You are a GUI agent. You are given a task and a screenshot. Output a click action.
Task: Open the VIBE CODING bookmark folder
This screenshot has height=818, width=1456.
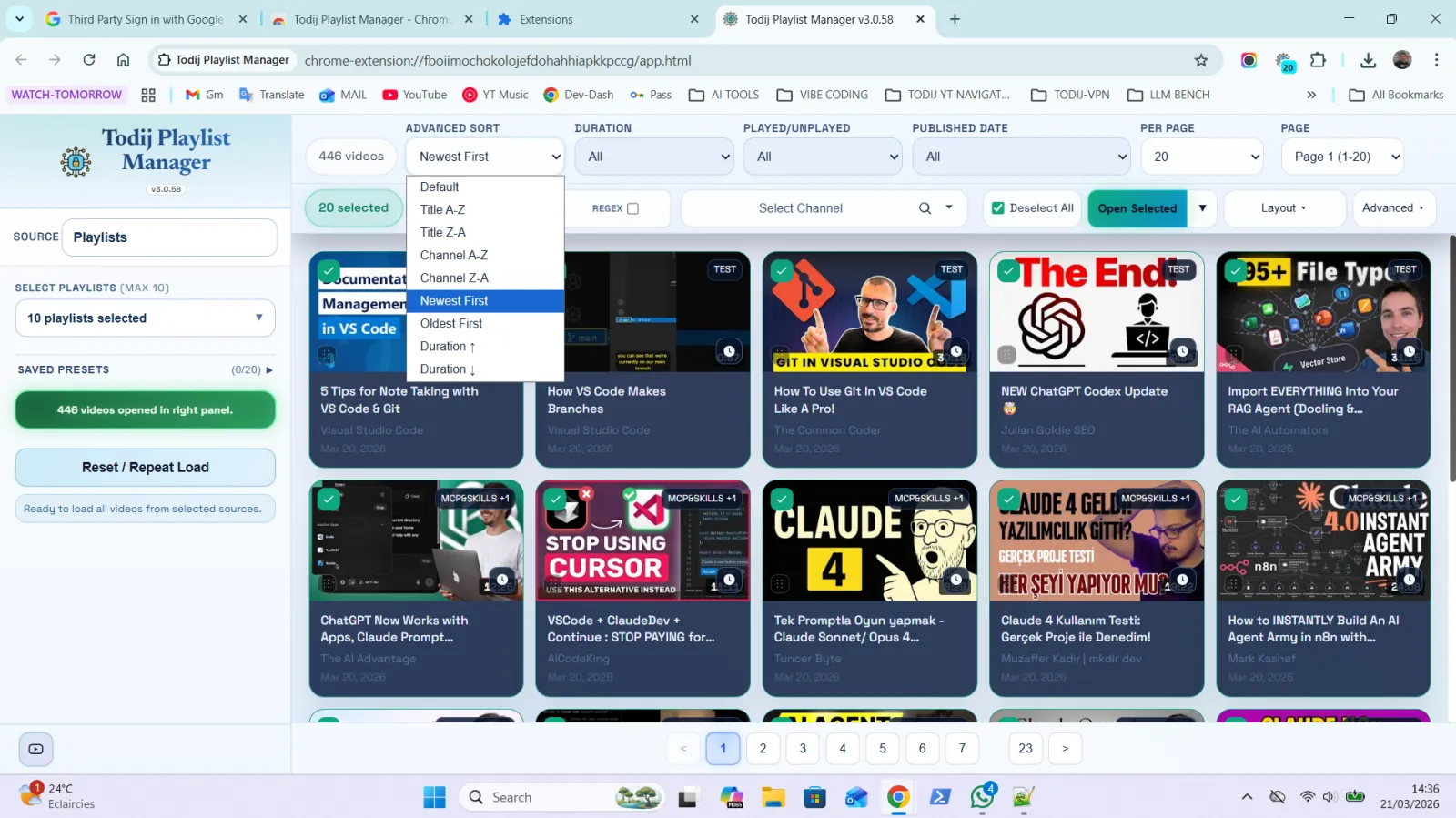(x=822, y=95)
